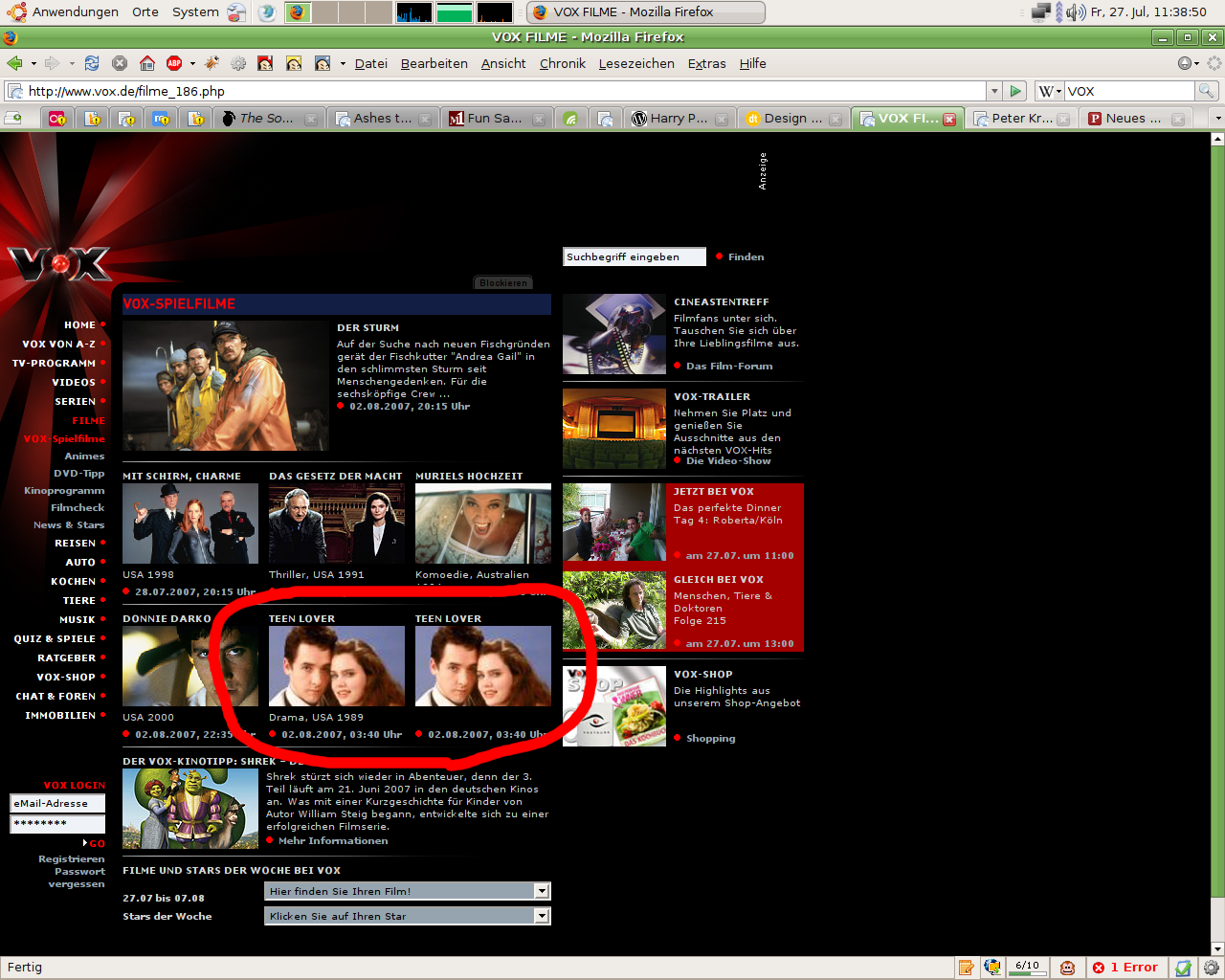1225x980 pixels.
Task: Click the gear icon in the status bar
Action: coord(1211,968)
